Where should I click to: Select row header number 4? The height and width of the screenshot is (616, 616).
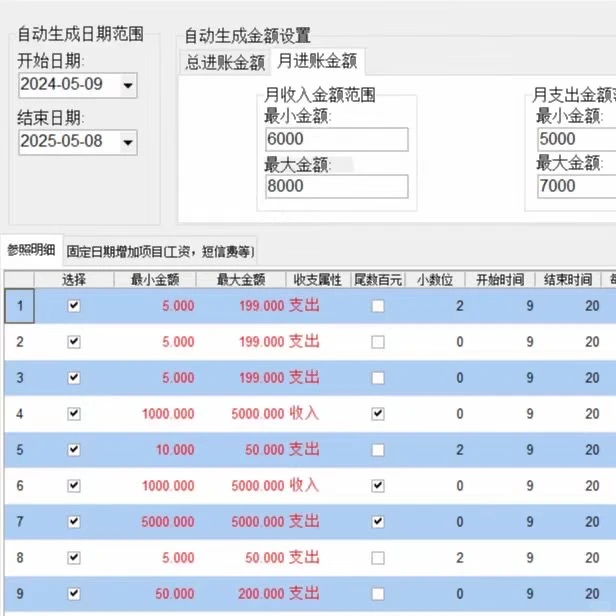click(20, 414)
